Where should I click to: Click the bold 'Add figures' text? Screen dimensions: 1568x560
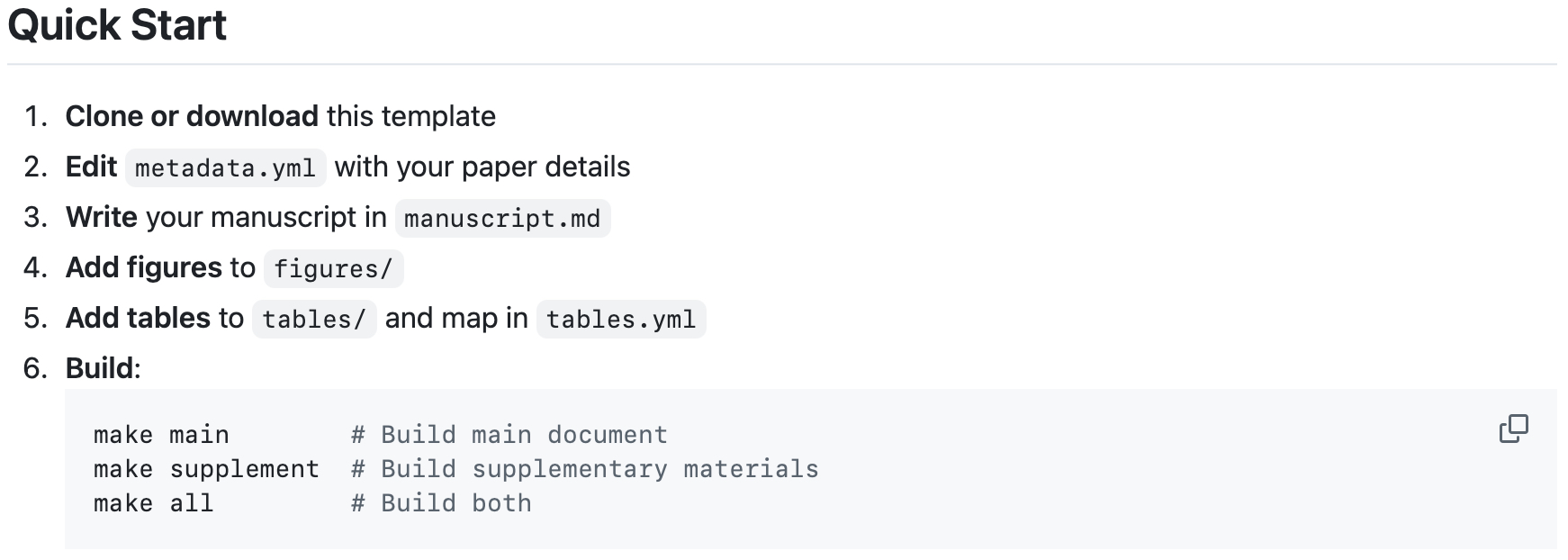pos(143,267)
